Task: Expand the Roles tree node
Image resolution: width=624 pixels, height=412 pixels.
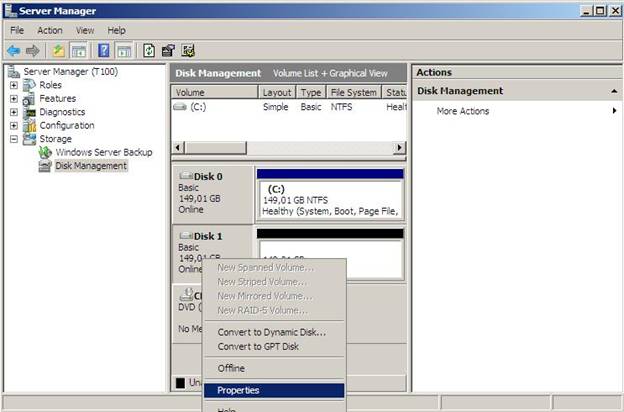Action: (x=14, y=85)
